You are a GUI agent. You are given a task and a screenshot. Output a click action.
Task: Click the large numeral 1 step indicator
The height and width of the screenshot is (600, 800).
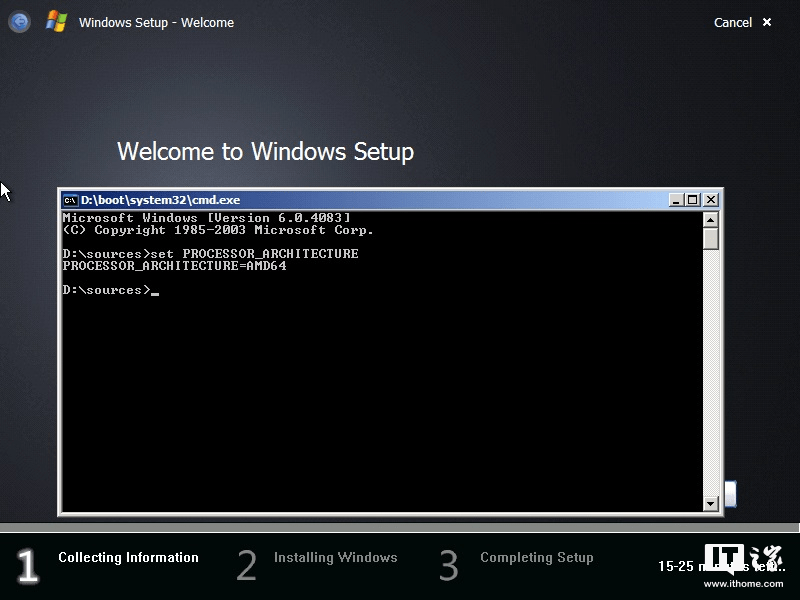27,566
